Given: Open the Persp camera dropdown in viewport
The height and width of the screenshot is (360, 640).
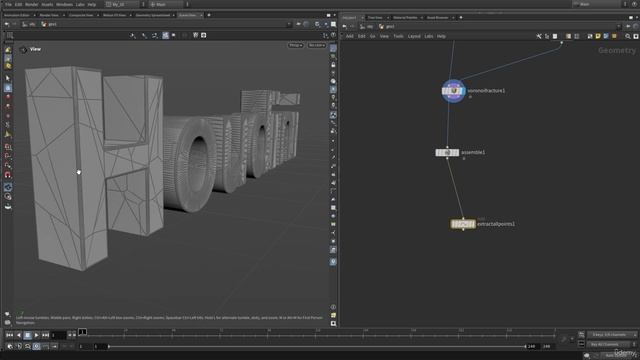Looking at the screenshot, I should click(x=296, y=45).
